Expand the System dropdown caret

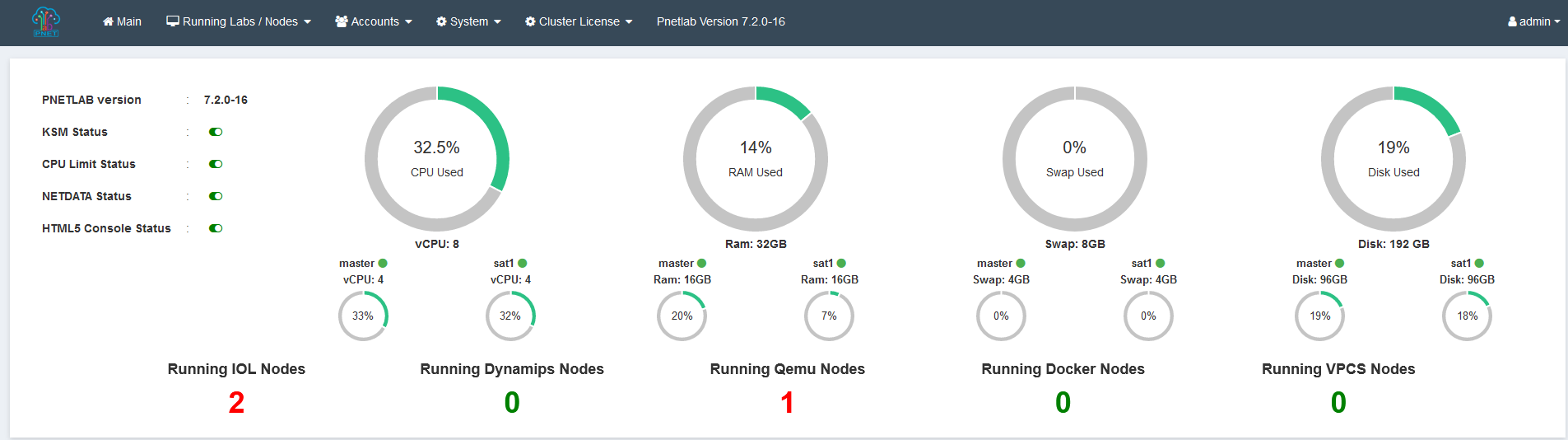tap(497, 22)
